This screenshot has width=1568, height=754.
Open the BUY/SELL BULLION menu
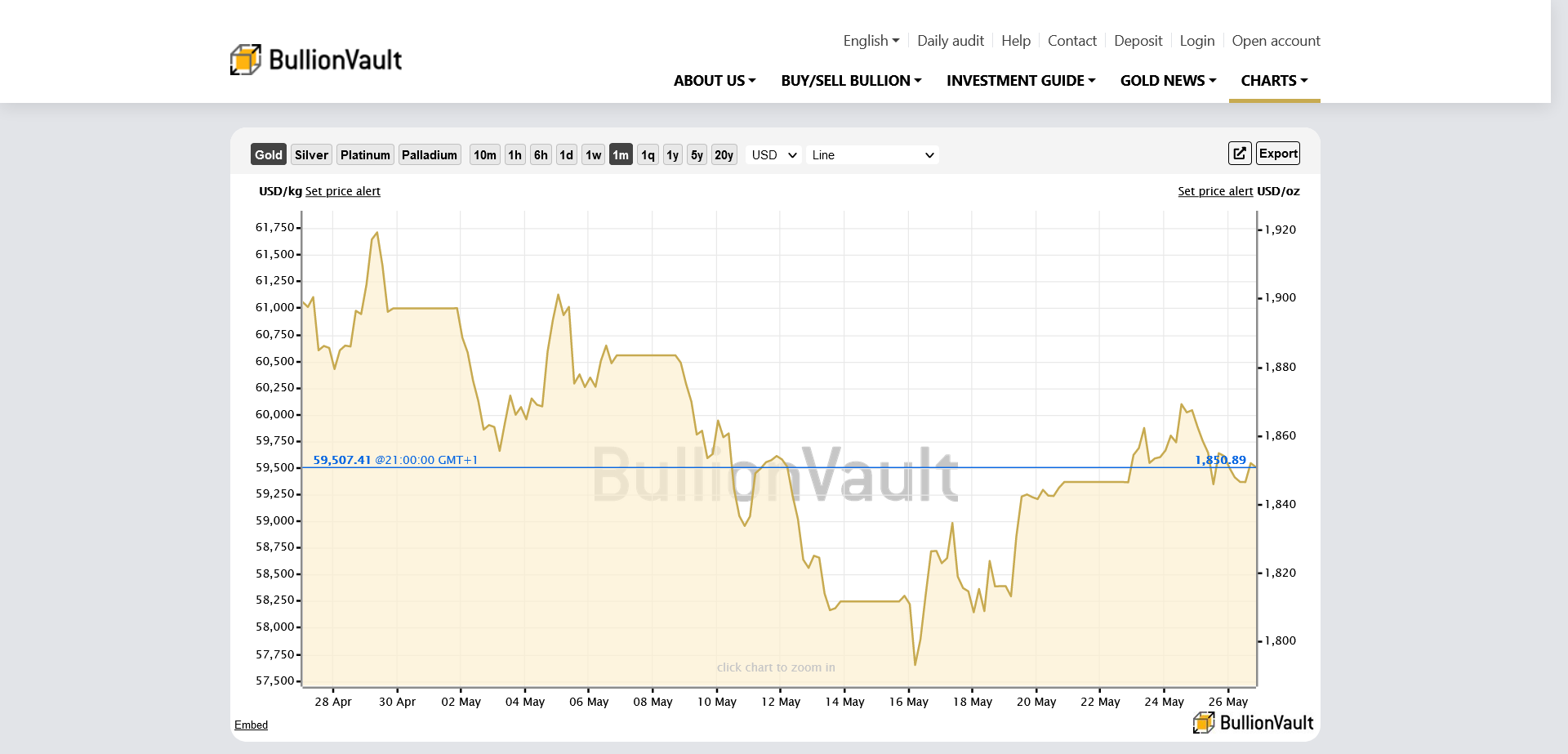(x=851, y=81)
